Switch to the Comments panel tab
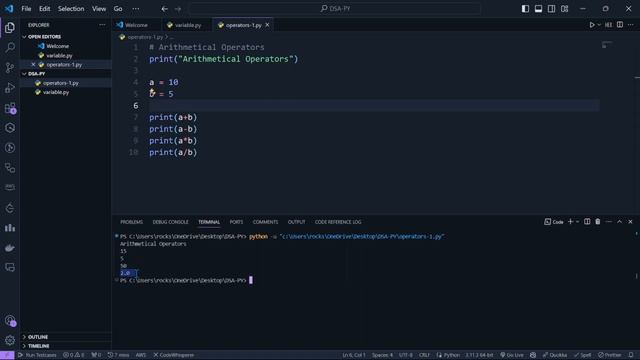Image resolution: width=640 pixels, height=360 pixels. [265, 222]
